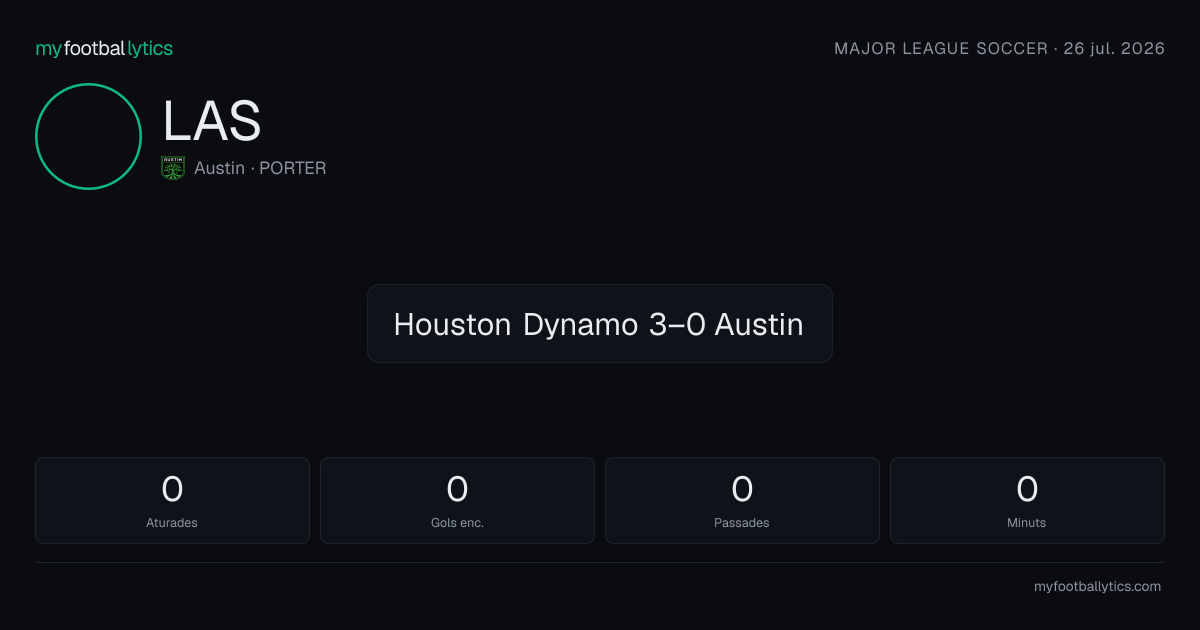The width and height of the screenshot is (1200, 630).
Task: Click the zero value above Passades
Action: [742, 489]
